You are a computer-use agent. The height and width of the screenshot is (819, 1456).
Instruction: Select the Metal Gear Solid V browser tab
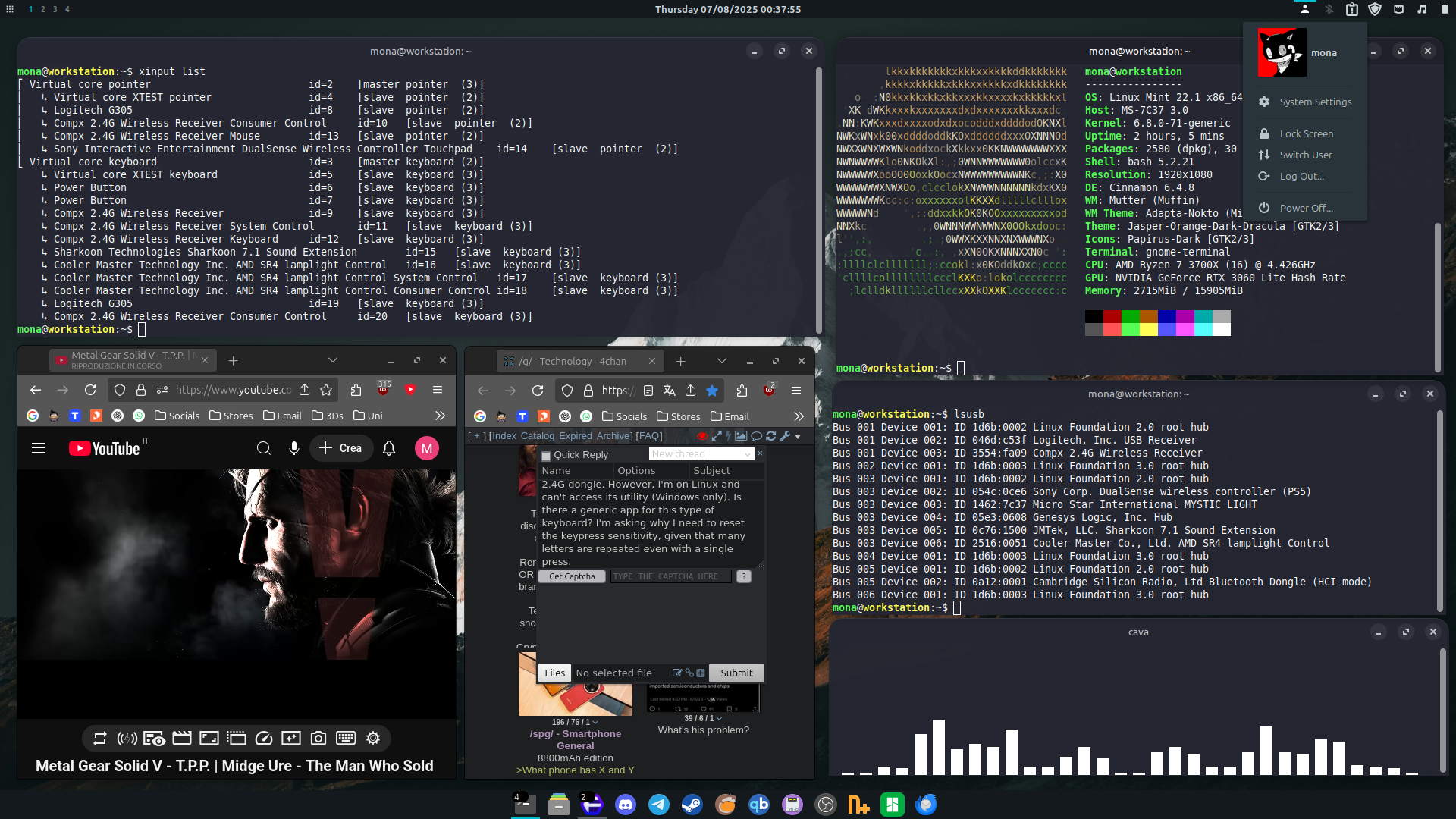tap(133, 359)
